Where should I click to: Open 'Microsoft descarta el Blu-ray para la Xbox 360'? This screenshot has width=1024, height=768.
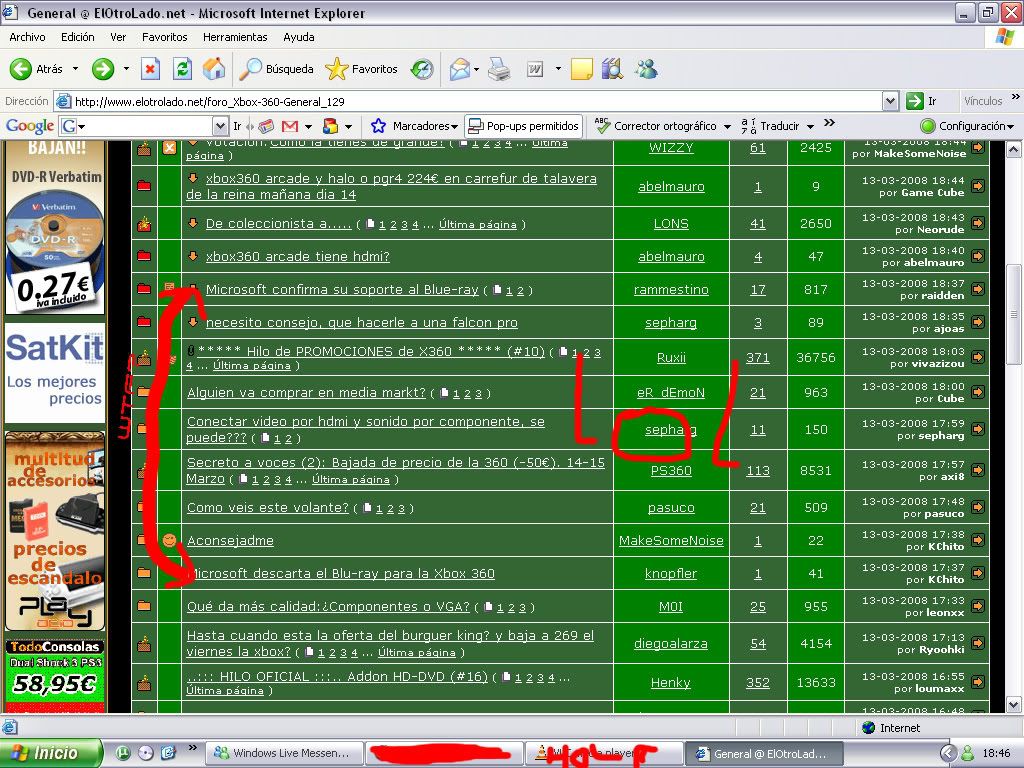[343, 573]
